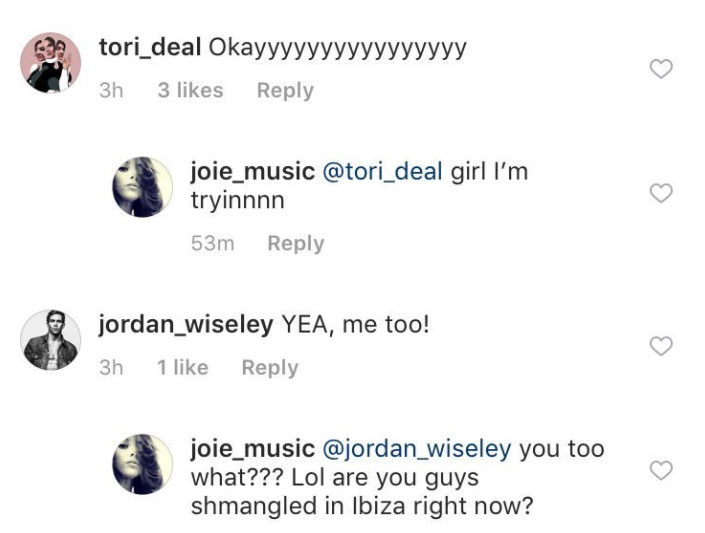
Task: Reply to tori_deal's comment
Action: (x=285, y=90)
